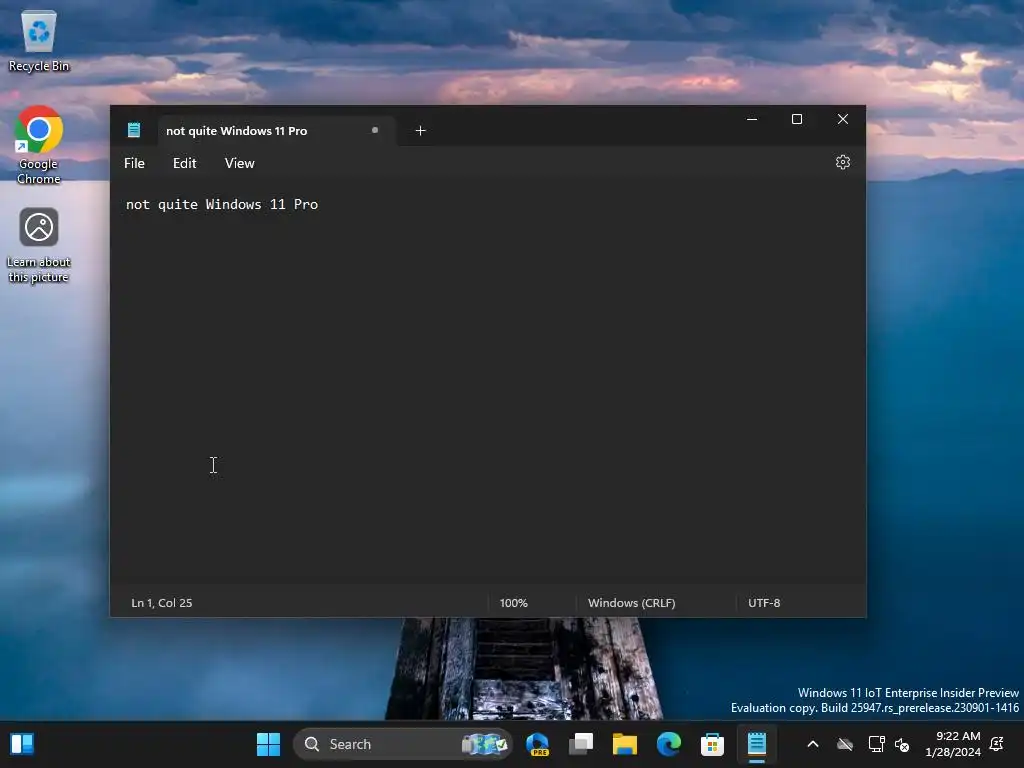The height and width of the screenshot is (768, 1024).
Task: Close the Notepad window
Action: (842, 119)
